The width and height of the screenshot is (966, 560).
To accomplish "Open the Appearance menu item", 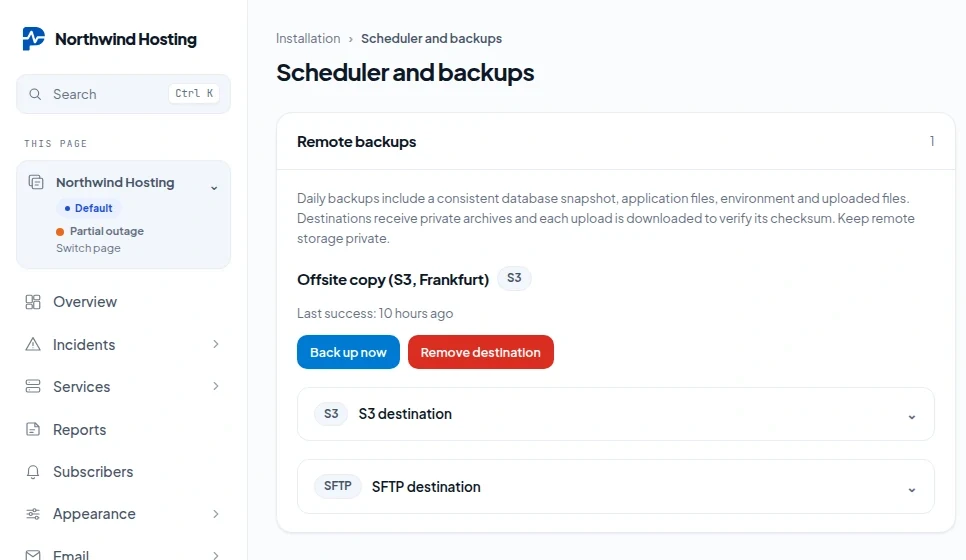I will tap(123, 514).
